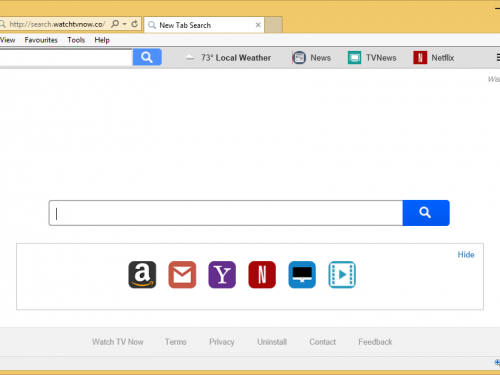The height and width of the screenshot is (375, 500).
Task: Open a new blank tab button
Action: 274,25
